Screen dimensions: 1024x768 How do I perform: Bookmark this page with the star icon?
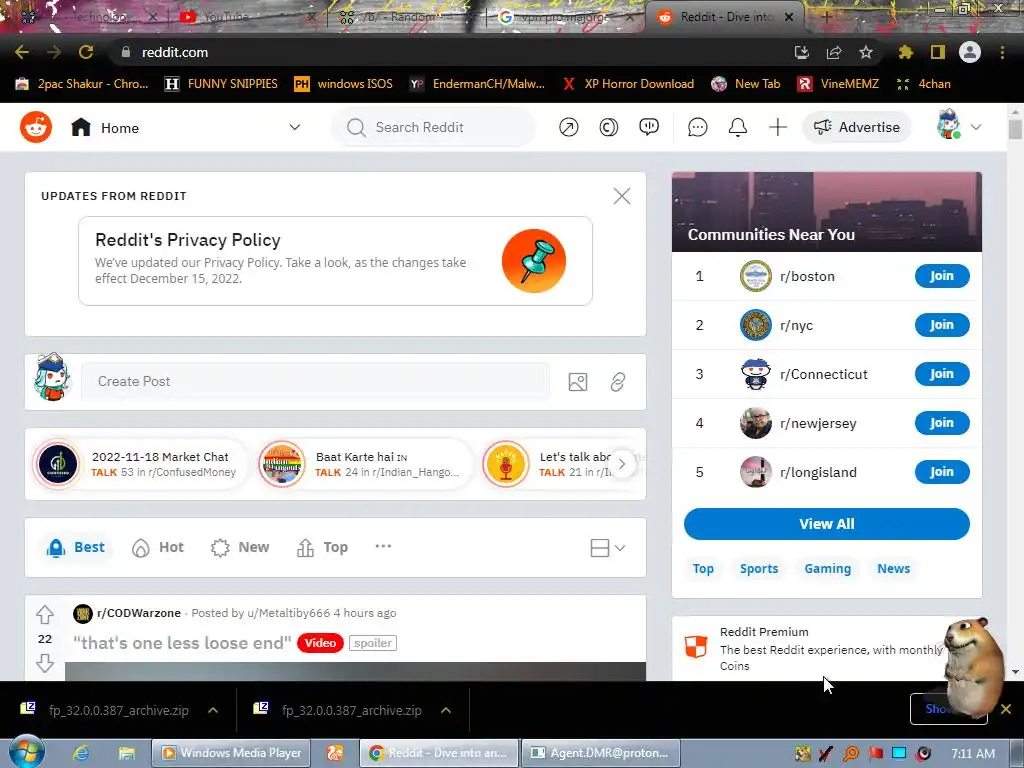click(865, 52)
